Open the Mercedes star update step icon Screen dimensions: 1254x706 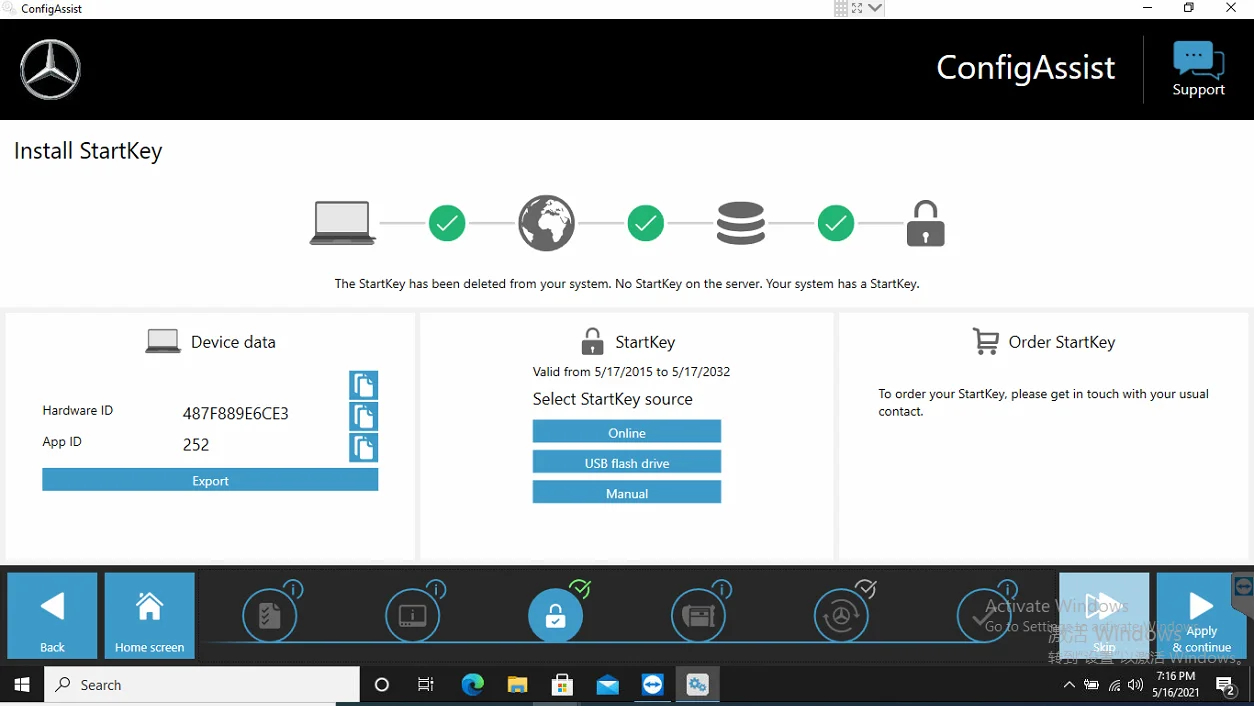point(841,615)
